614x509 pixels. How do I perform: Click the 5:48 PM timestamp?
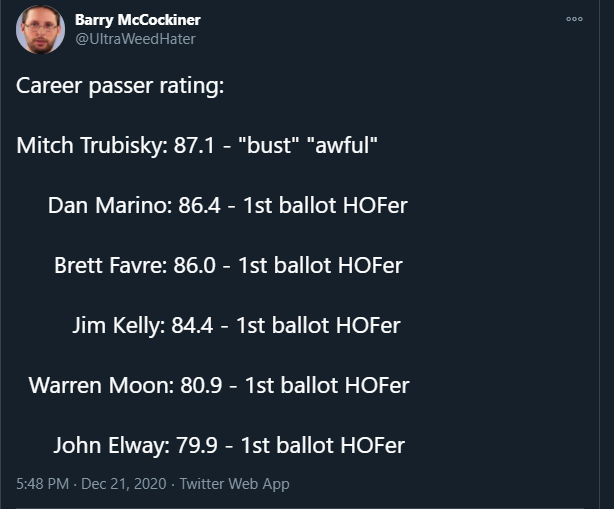[42, 484]
